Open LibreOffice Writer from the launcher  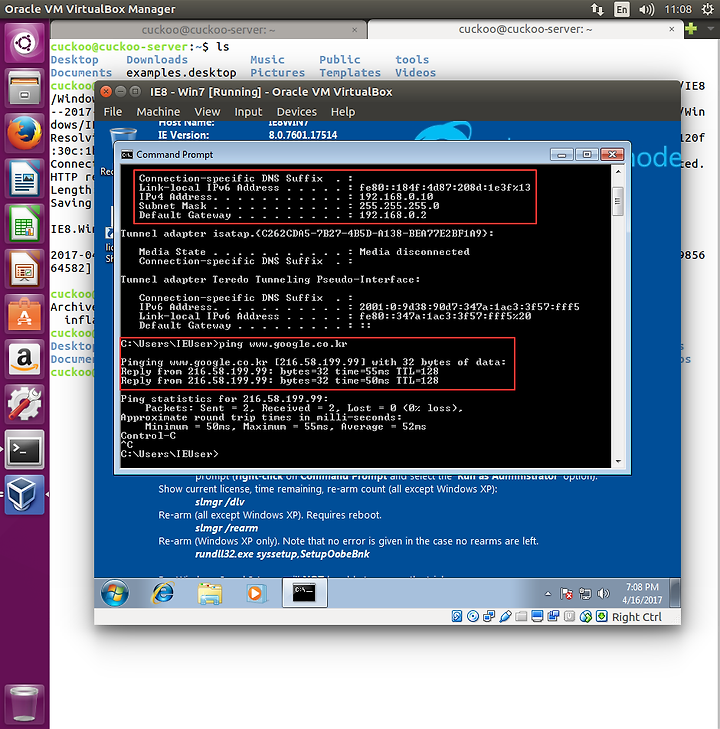tap(24, 178)
